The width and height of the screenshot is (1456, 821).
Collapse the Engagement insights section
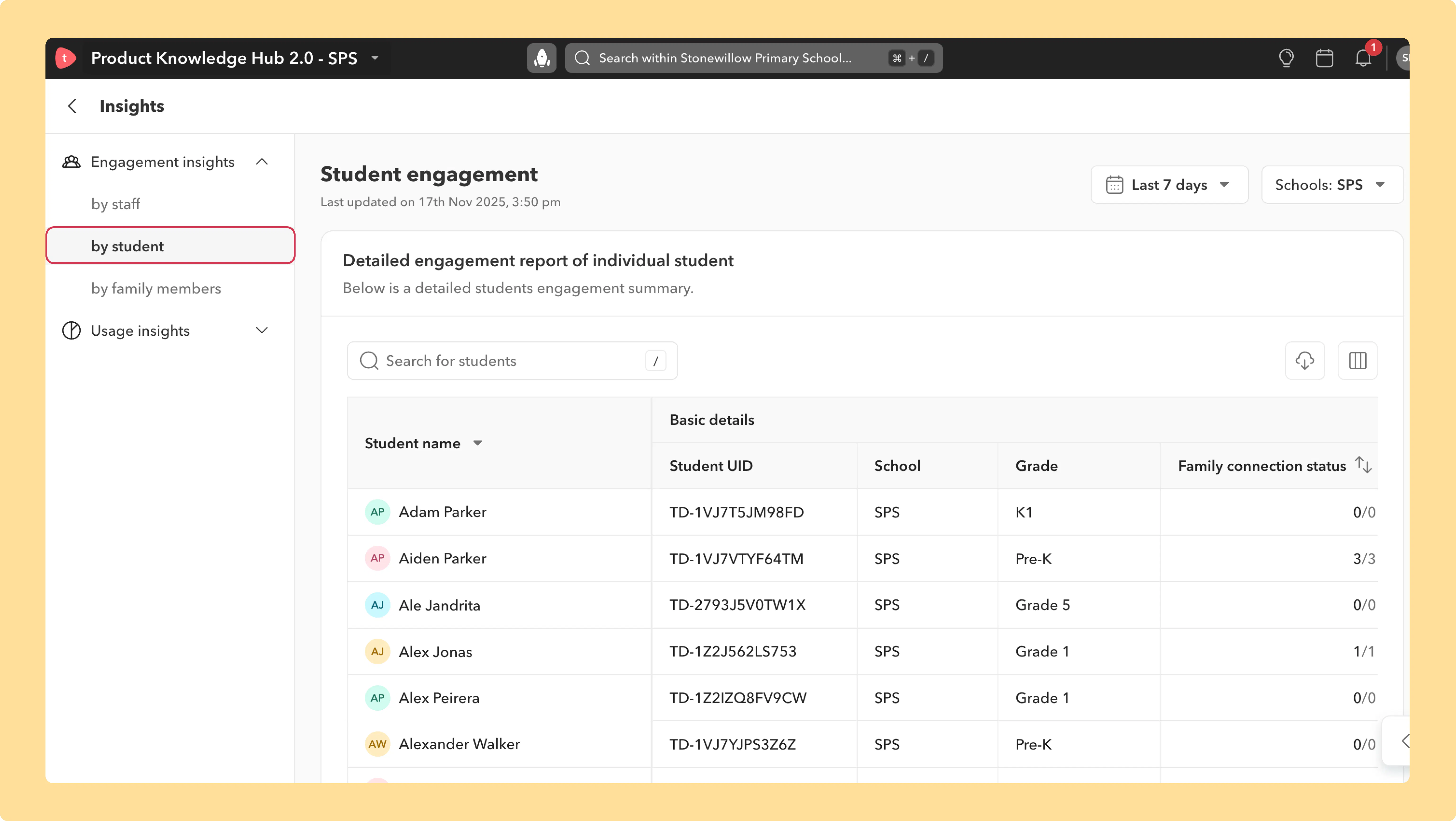(262, 162)
